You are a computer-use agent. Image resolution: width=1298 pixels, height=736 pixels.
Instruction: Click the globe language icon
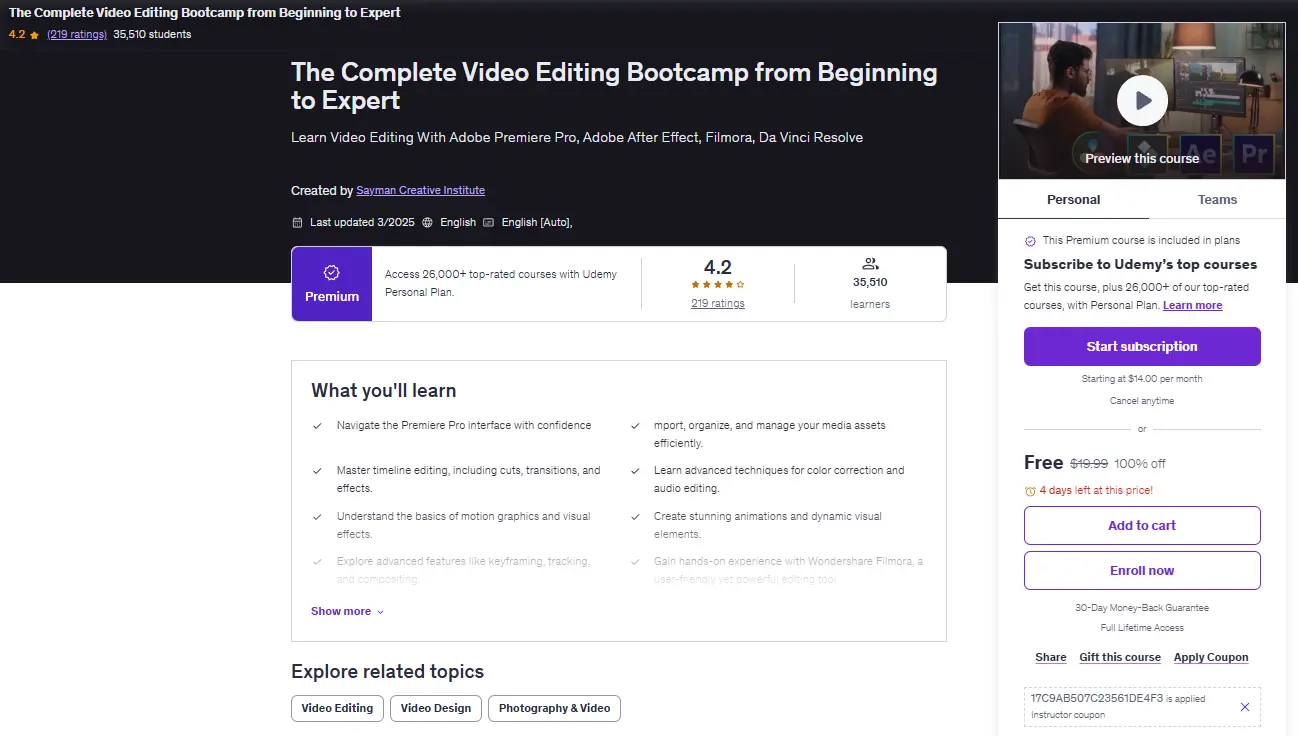[428, 222]
